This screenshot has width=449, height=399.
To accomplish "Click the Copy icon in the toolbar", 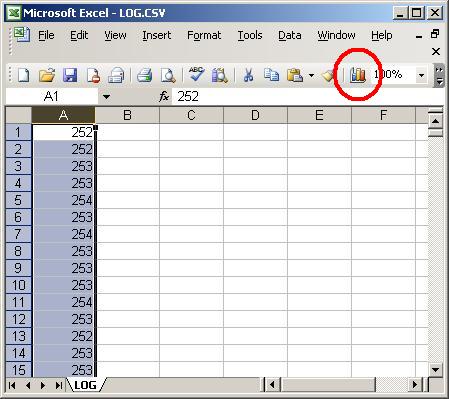I will [271, 75].
